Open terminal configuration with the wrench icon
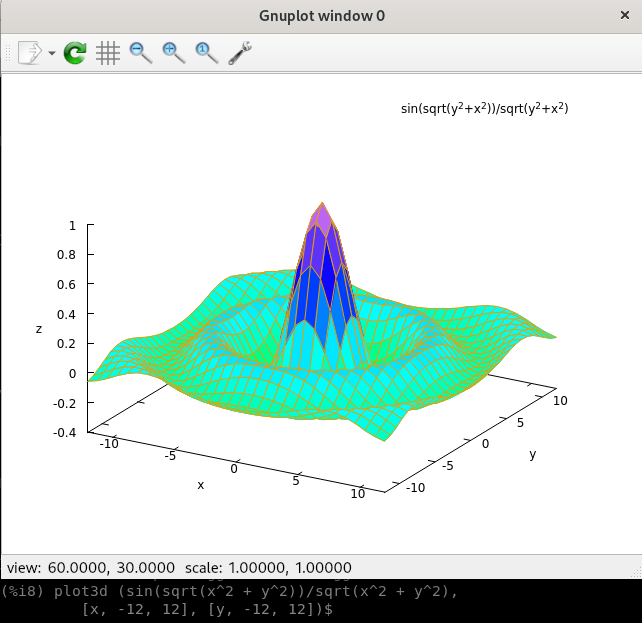Screen dimensions: 642x623 [x=240, y=53]
